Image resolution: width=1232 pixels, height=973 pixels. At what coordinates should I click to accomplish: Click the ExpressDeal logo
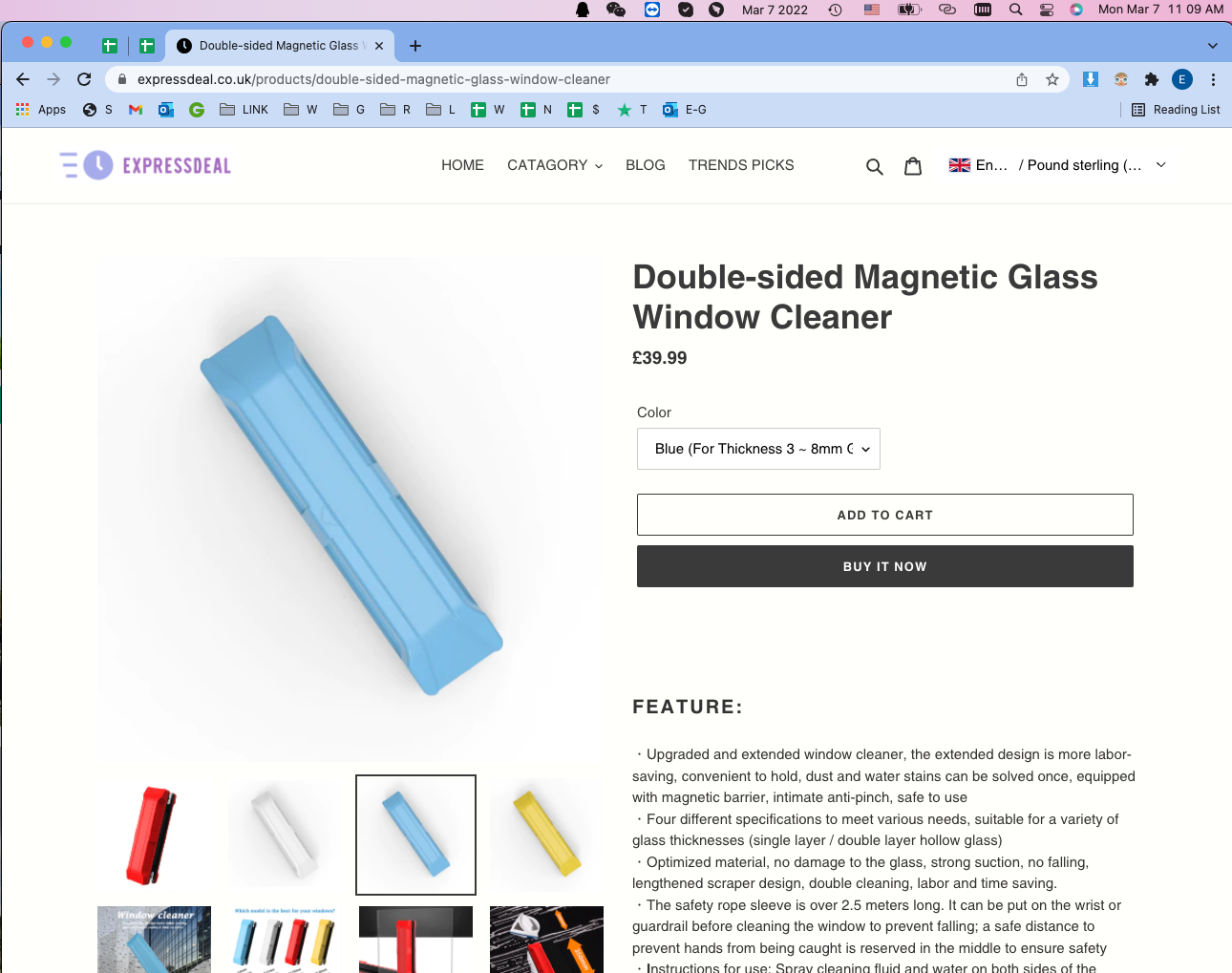coord(145,165)
